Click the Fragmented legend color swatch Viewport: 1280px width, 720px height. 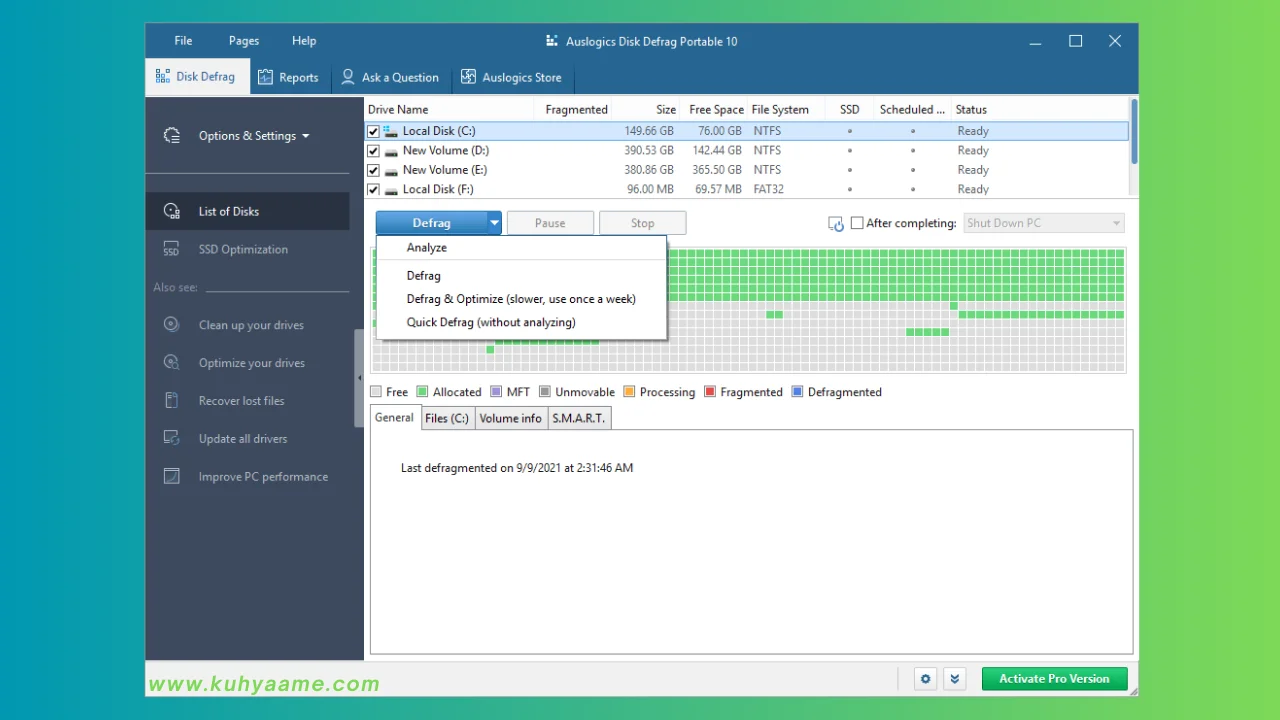(710, 392)
